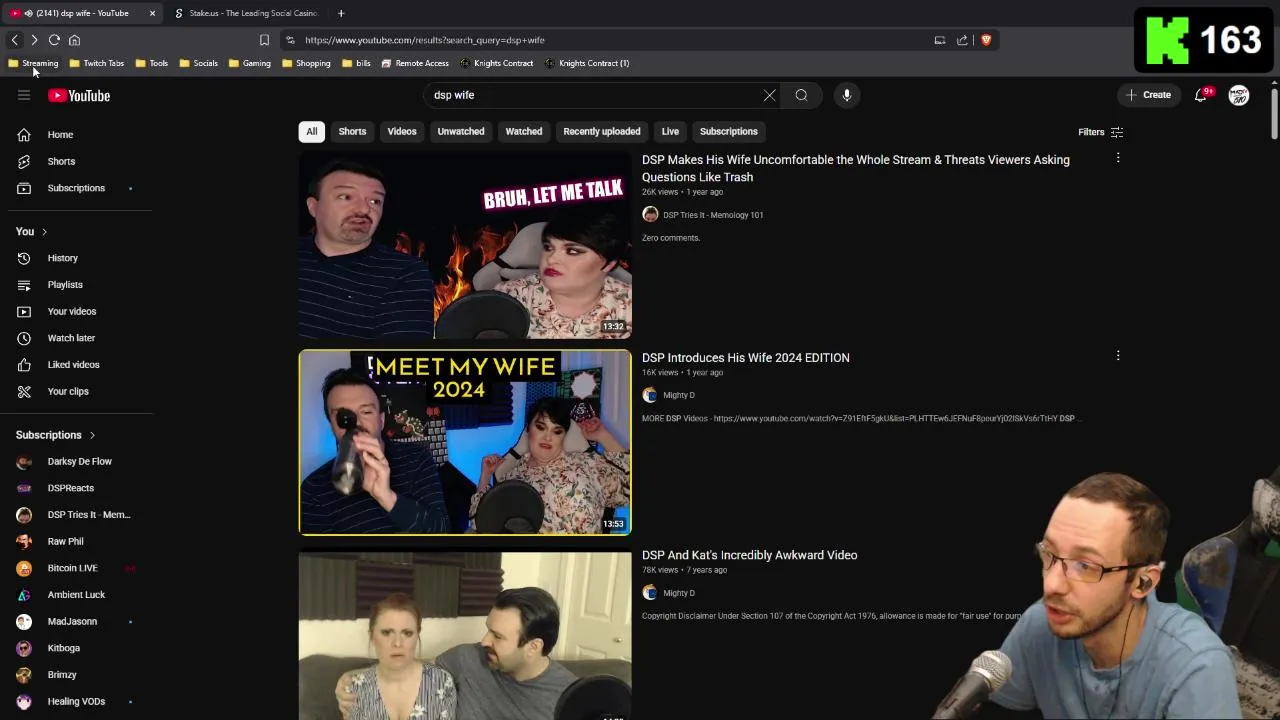1280x720 pixels.
Task: Close the dsp wife YouTube tab
Action: pyautogui.click(x=152, y=13)
